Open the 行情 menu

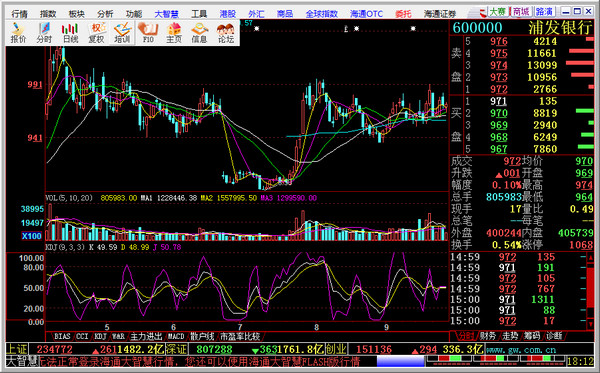(x=19, y=14)
